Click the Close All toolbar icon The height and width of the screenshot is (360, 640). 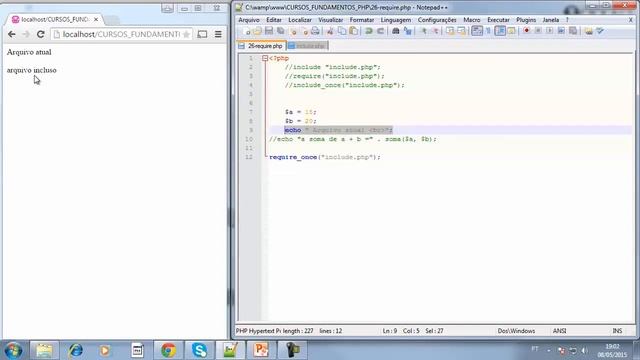click(x=304, y=31)
